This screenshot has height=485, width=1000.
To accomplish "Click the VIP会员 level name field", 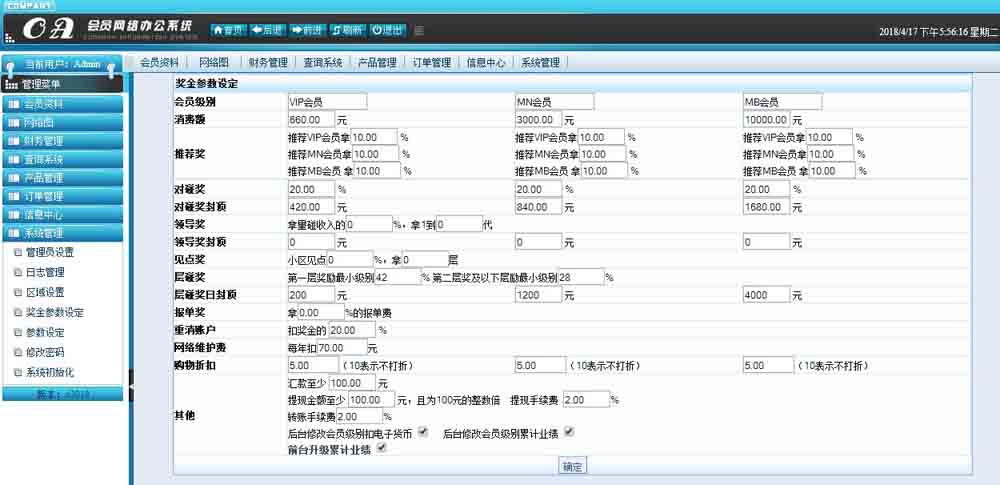I will coord(326,101).
